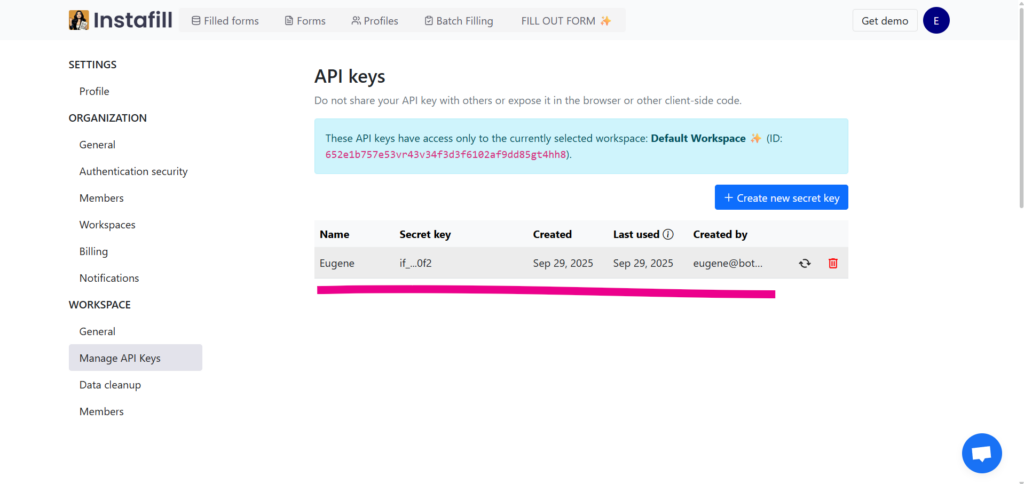Create a new secret key
This screenshot has height=484, width=1024.
781,198
